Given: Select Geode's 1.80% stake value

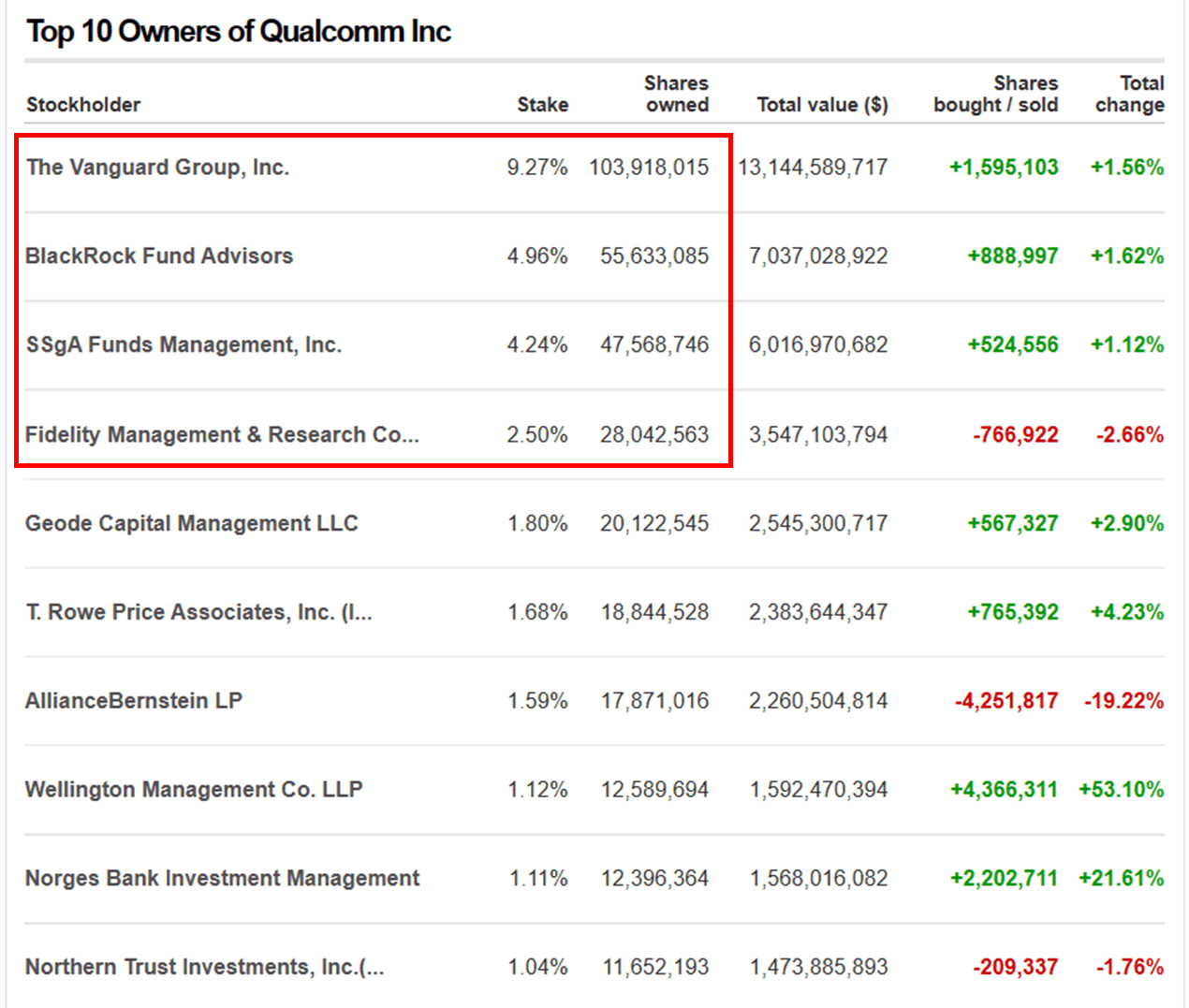Looking at the screenshot, I should click(x=537, y=523).
